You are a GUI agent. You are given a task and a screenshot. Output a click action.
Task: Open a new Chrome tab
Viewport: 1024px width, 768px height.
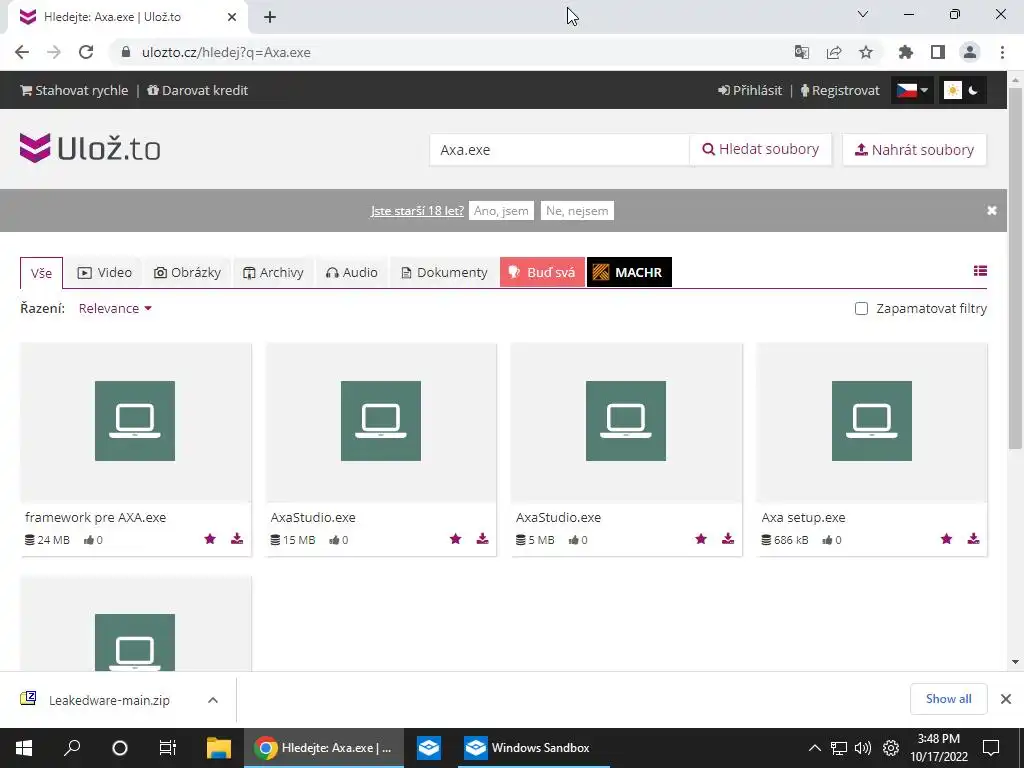click(270, 17)
